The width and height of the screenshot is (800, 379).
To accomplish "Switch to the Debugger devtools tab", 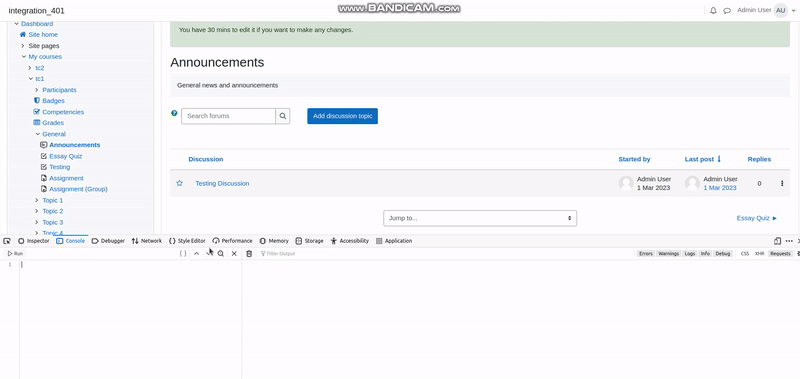I will pyautogui.click(x=108, y=241).
